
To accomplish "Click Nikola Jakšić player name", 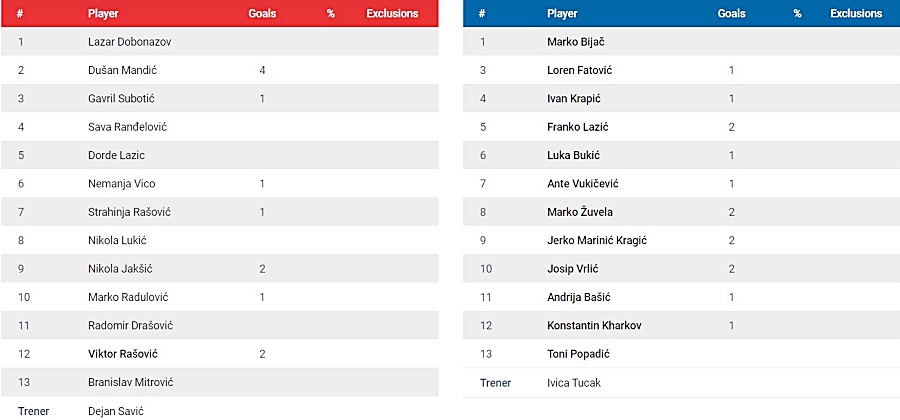I will 120,269.
